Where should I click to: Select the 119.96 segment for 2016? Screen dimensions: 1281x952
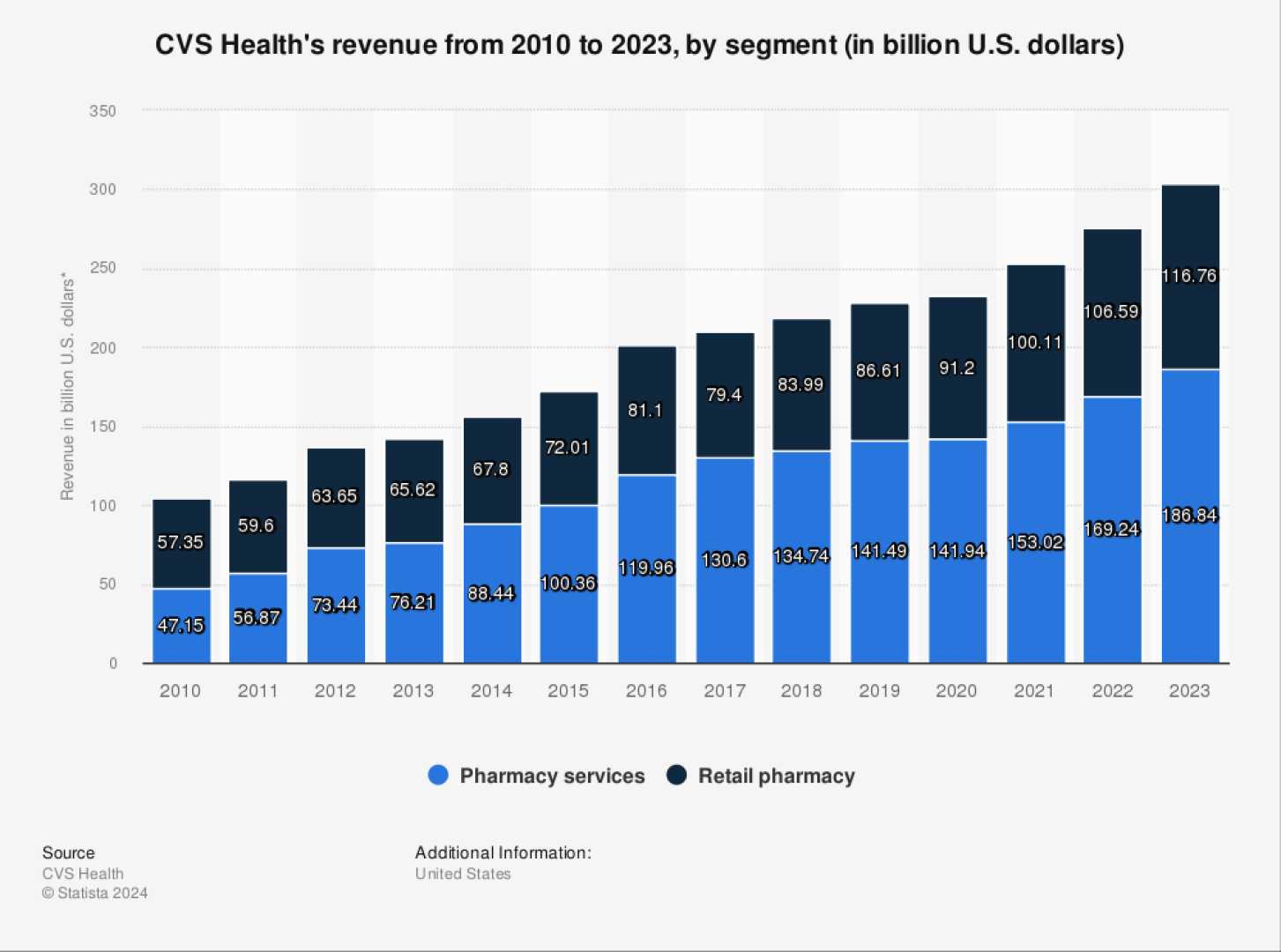pos(647,569)
